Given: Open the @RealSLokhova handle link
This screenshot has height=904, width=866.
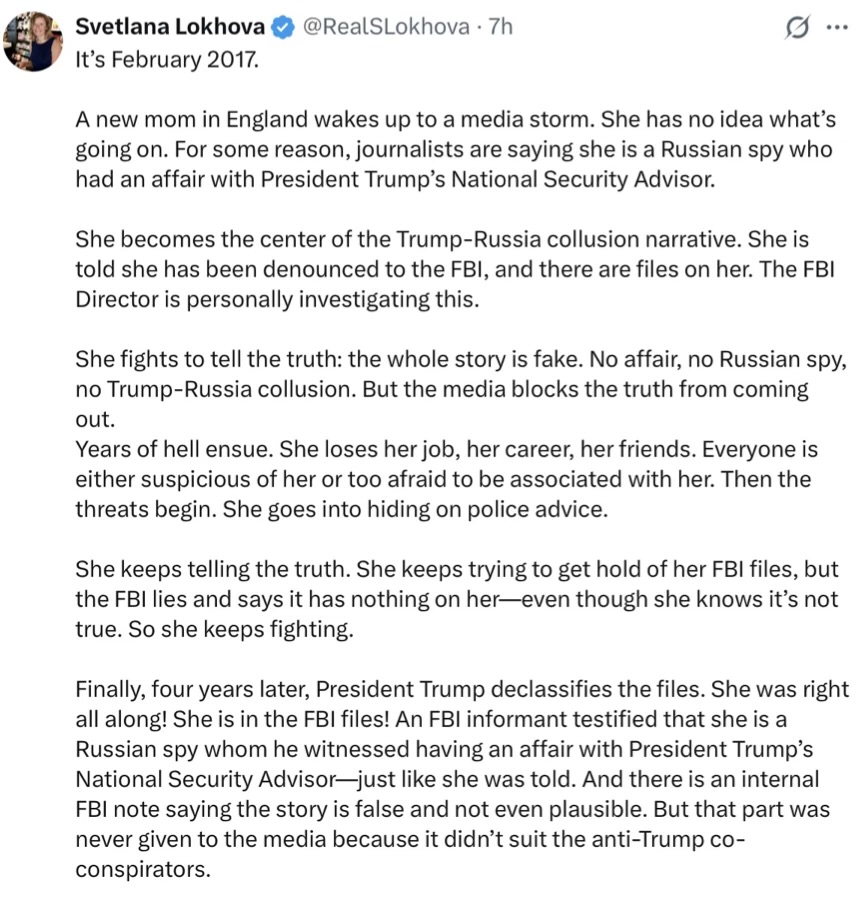Looking at the screenshot, I should [384, 28].
